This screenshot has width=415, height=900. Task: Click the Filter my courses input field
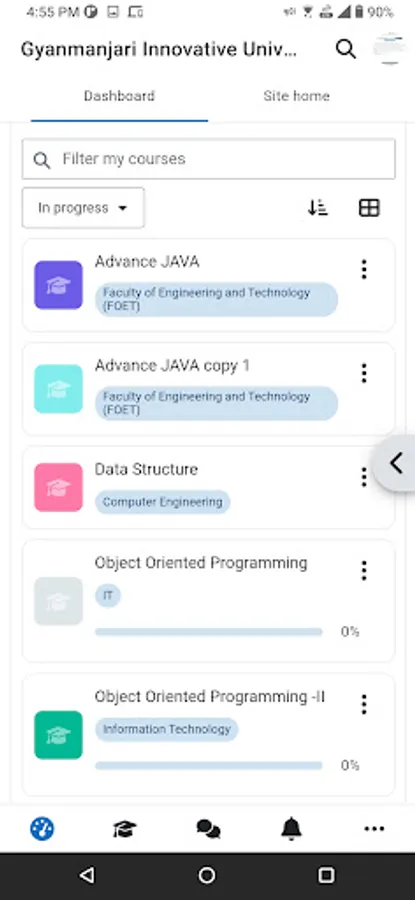[208, 159]
